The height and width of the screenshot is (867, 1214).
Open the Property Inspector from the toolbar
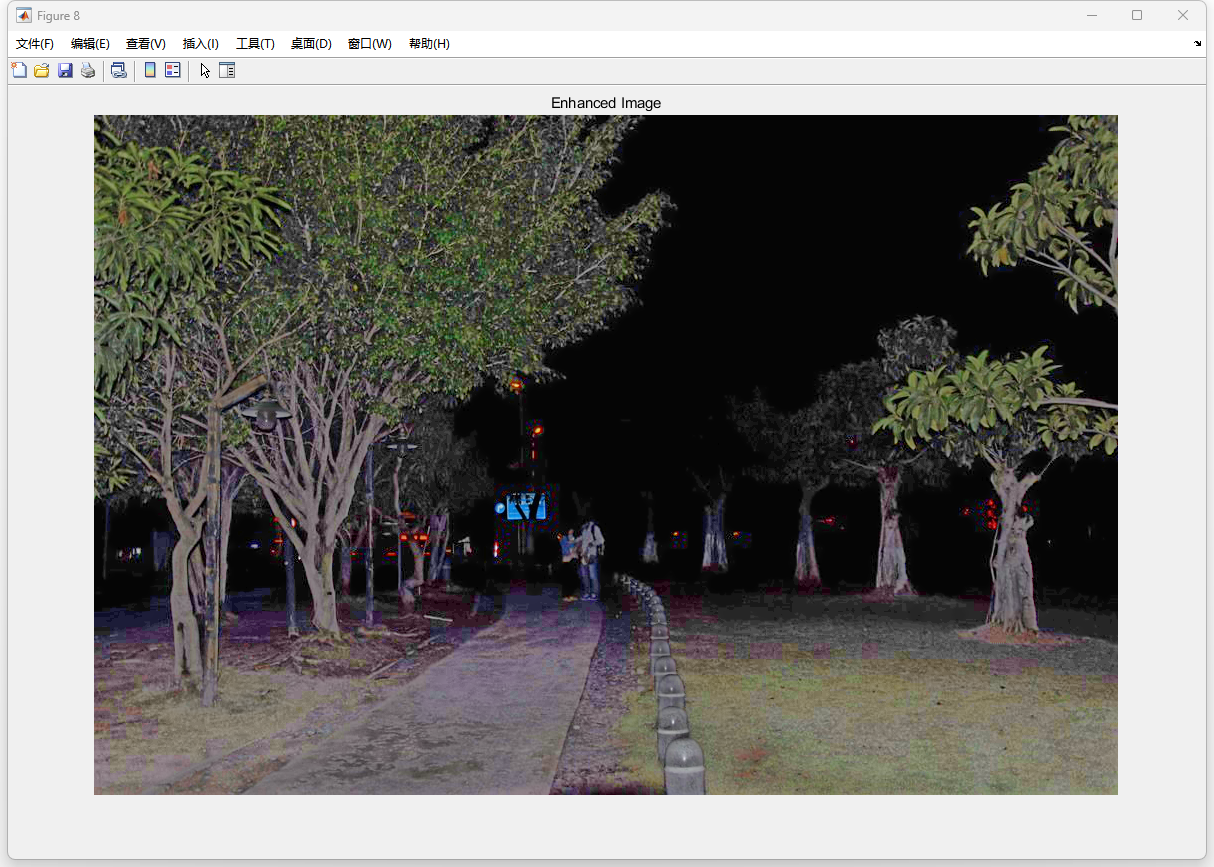227,70
